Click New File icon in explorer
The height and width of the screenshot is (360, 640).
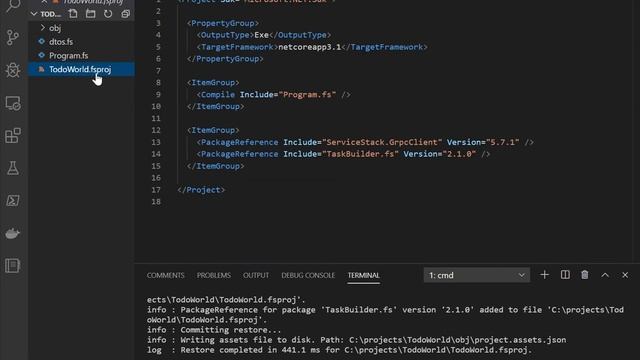[73, 14]
